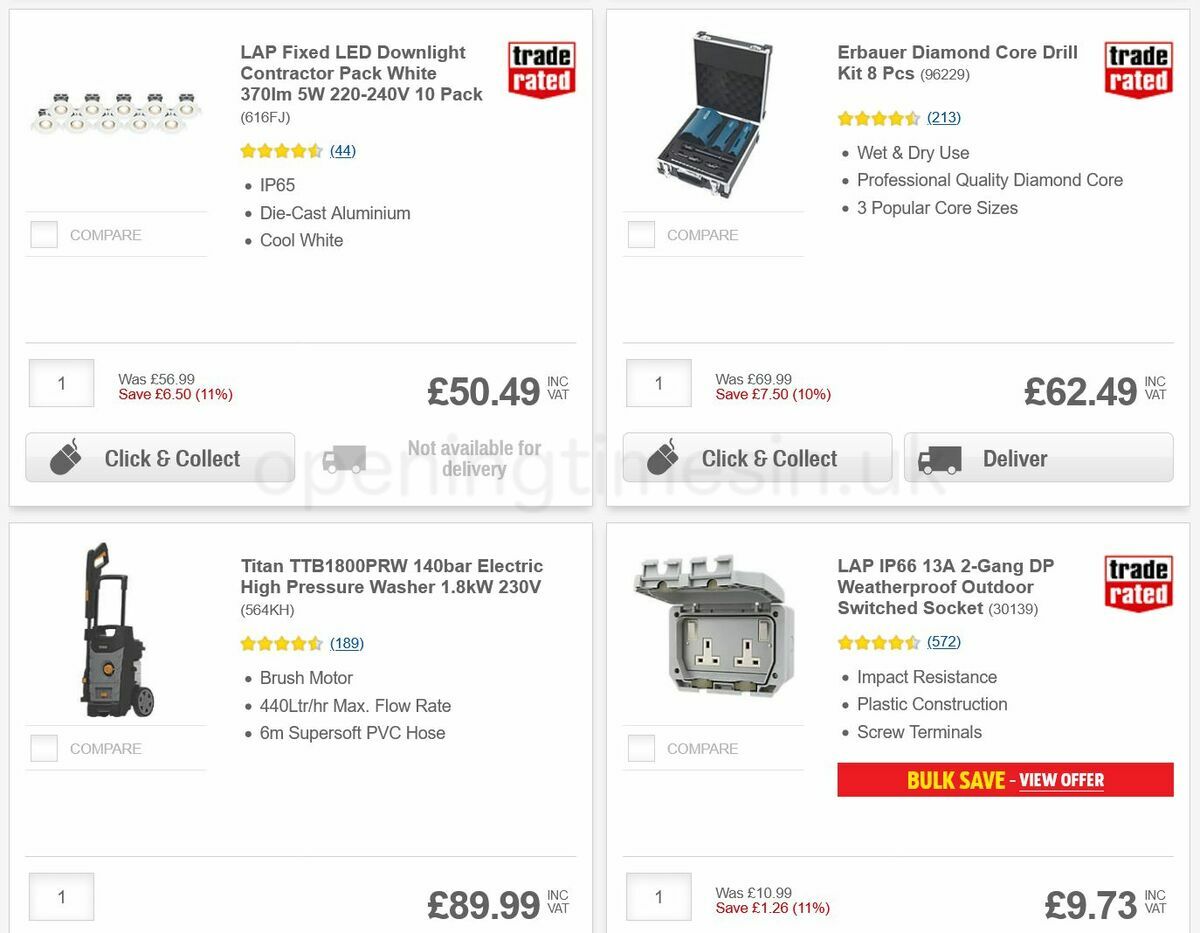Viewport: 1200px width, 933px height.
Task: Click the quantity input for the pressure washer
Action: [x=61, y=897]
